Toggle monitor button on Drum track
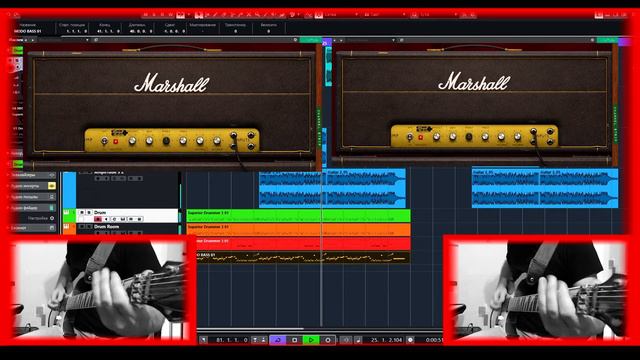640x360 pixels. (106, 219)
